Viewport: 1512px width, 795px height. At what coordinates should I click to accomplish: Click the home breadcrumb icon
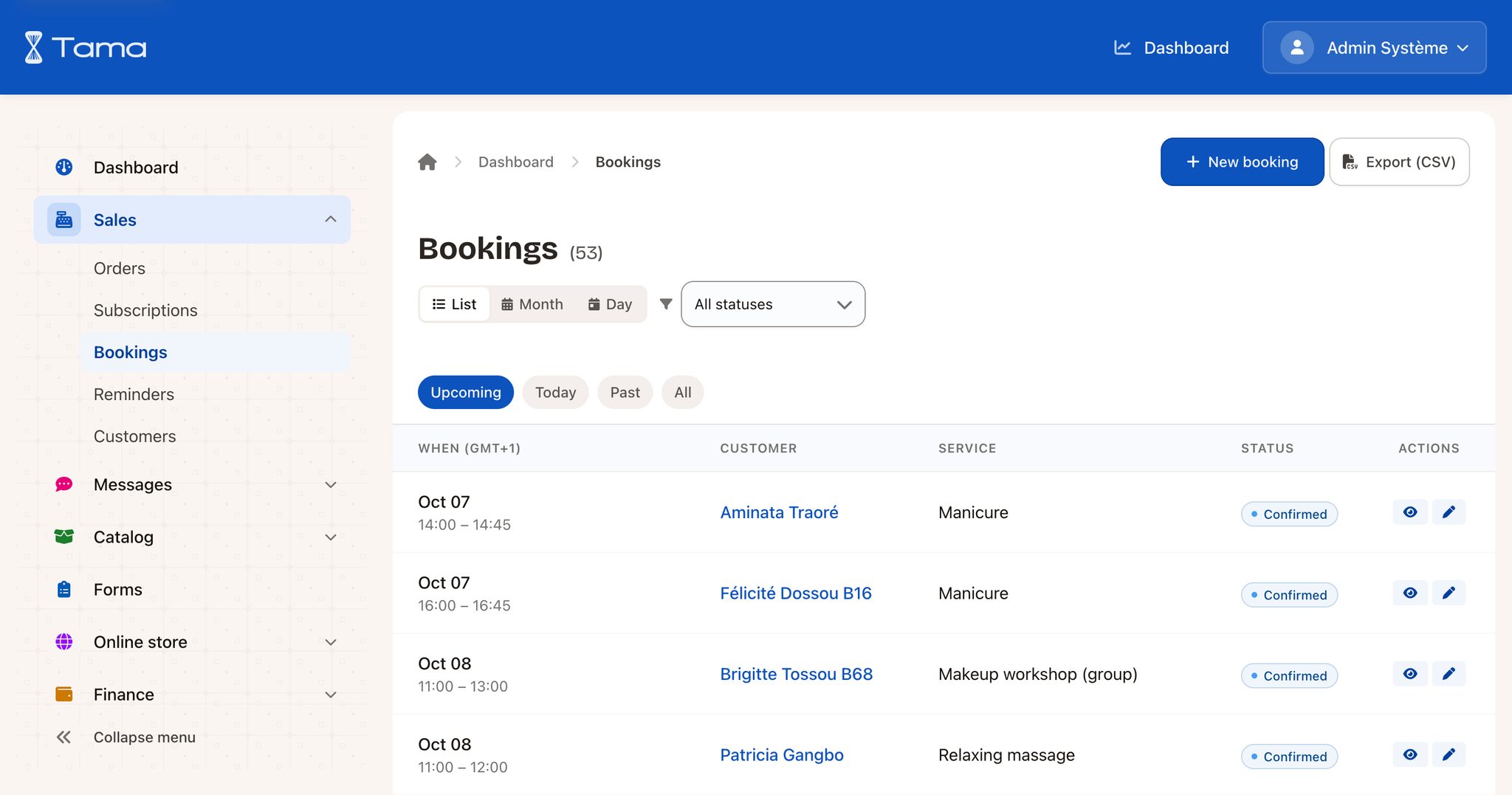(427, 162)
